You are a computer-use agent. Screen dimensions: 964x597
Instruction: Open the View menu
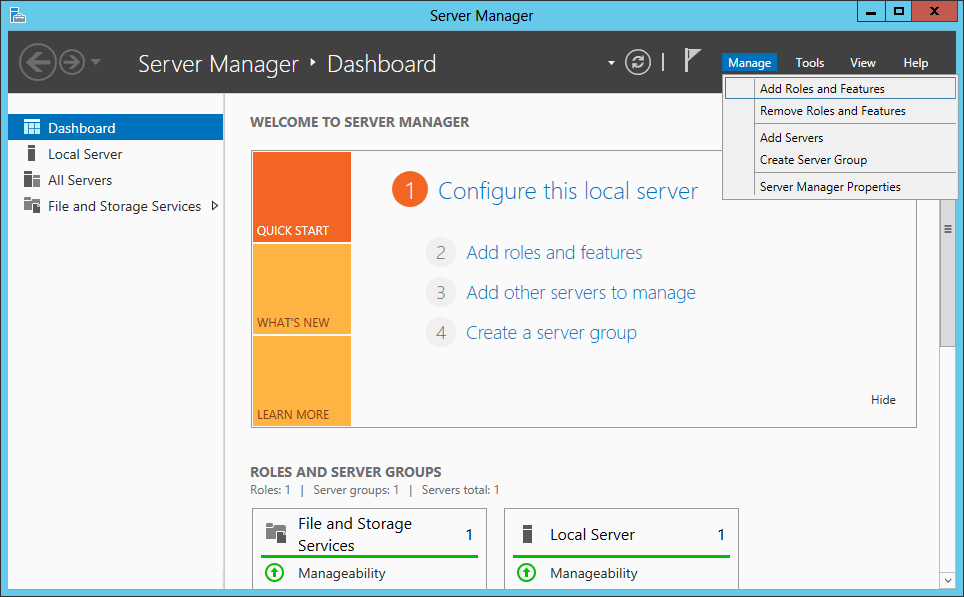click(x=863, y=63)
